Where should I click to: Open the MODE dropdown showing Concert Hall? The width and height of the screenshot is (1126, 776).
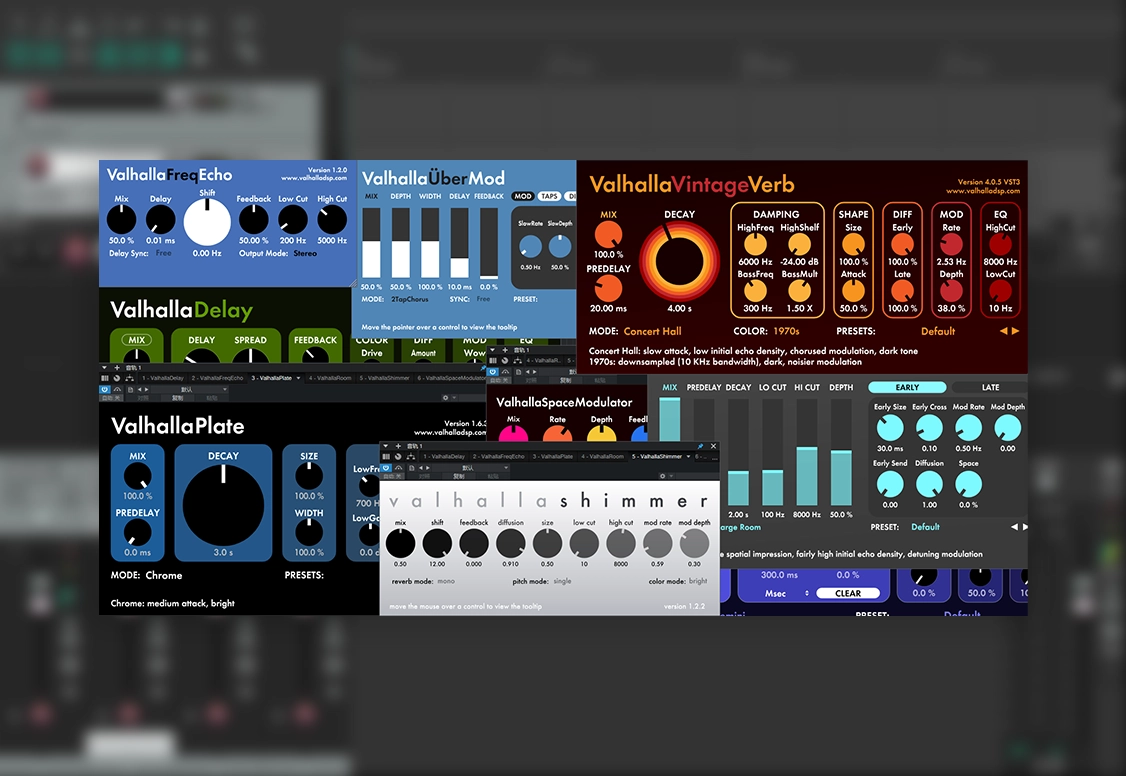[654, 331]
